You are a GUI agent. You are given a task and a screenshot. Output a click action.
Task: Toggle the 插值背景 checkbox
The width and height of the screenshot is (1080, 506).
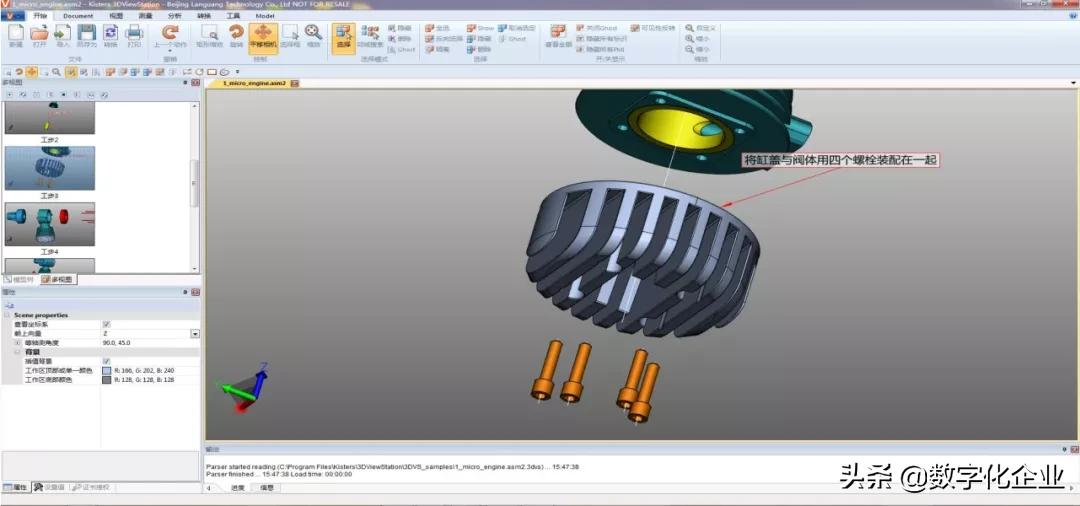(106, 361)
